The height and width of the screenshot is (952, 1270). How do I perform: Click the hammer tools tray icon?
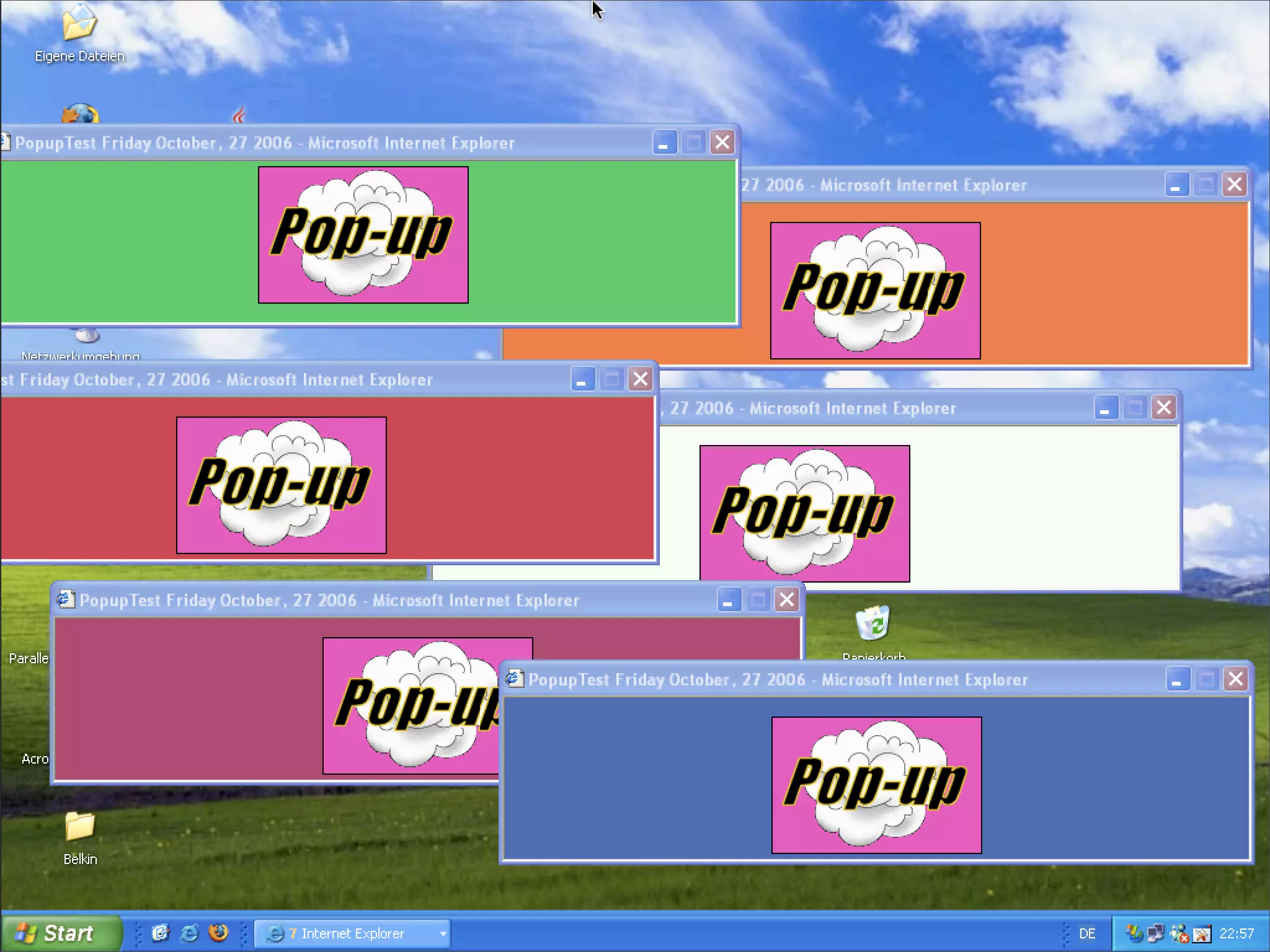(x=1201, y=933)
